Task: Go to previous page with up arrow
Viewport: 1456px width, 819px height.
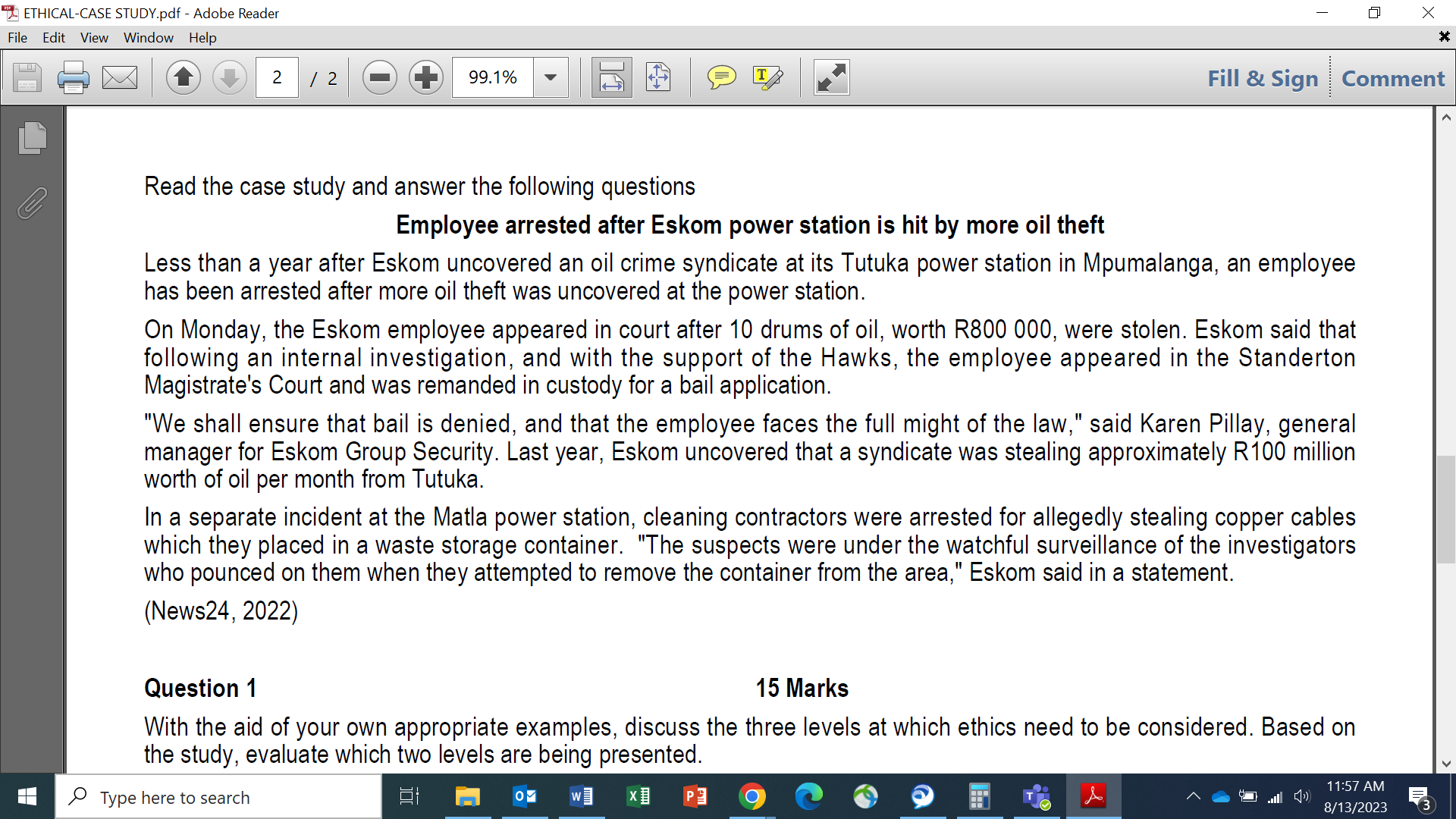Action: tap(183, 77)
